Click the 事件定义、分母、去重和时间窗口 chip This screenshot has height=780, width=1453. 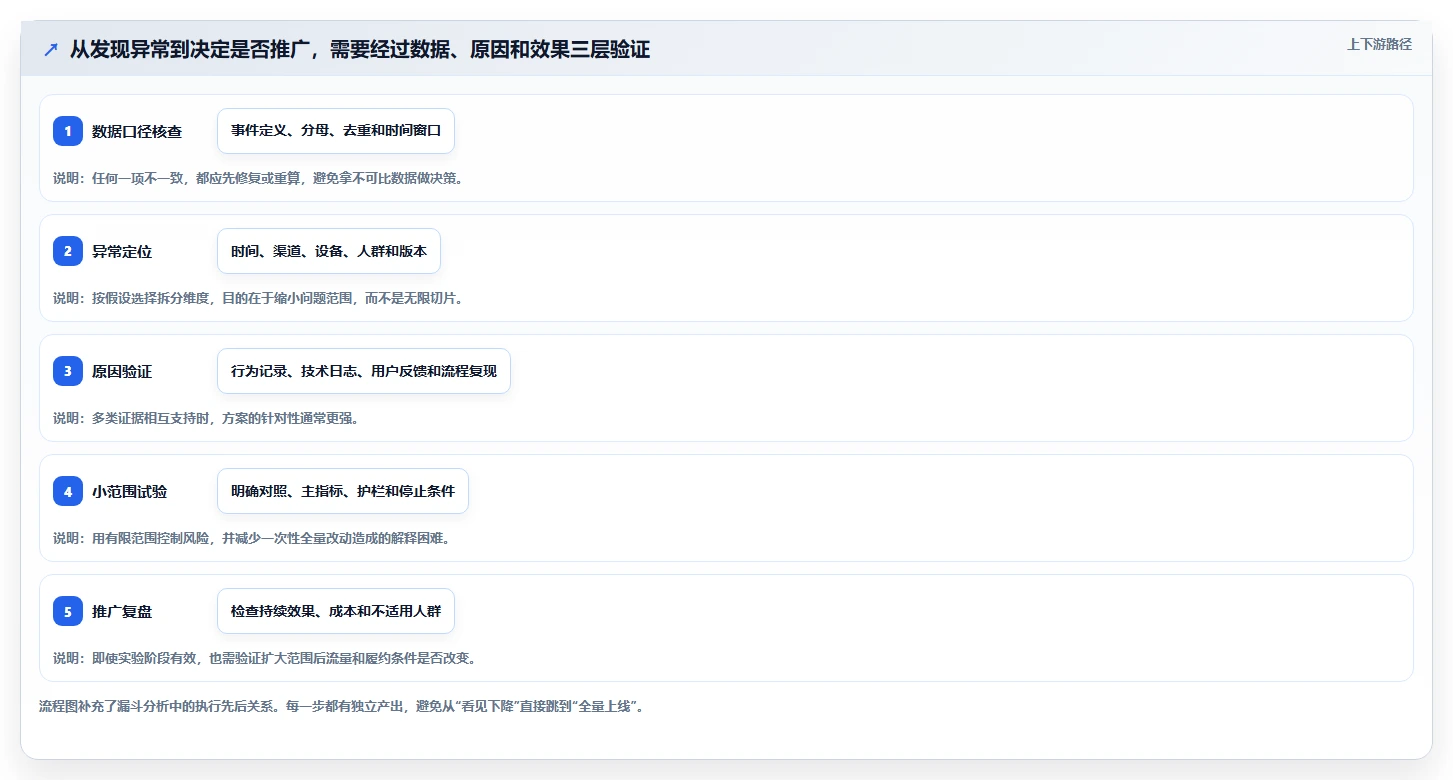[x=336, y=131]
